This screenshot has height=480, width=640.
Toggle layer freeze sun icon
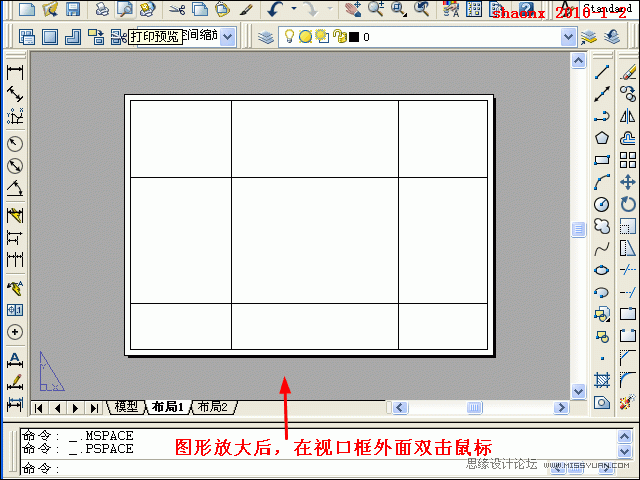[x=306, y=37]
